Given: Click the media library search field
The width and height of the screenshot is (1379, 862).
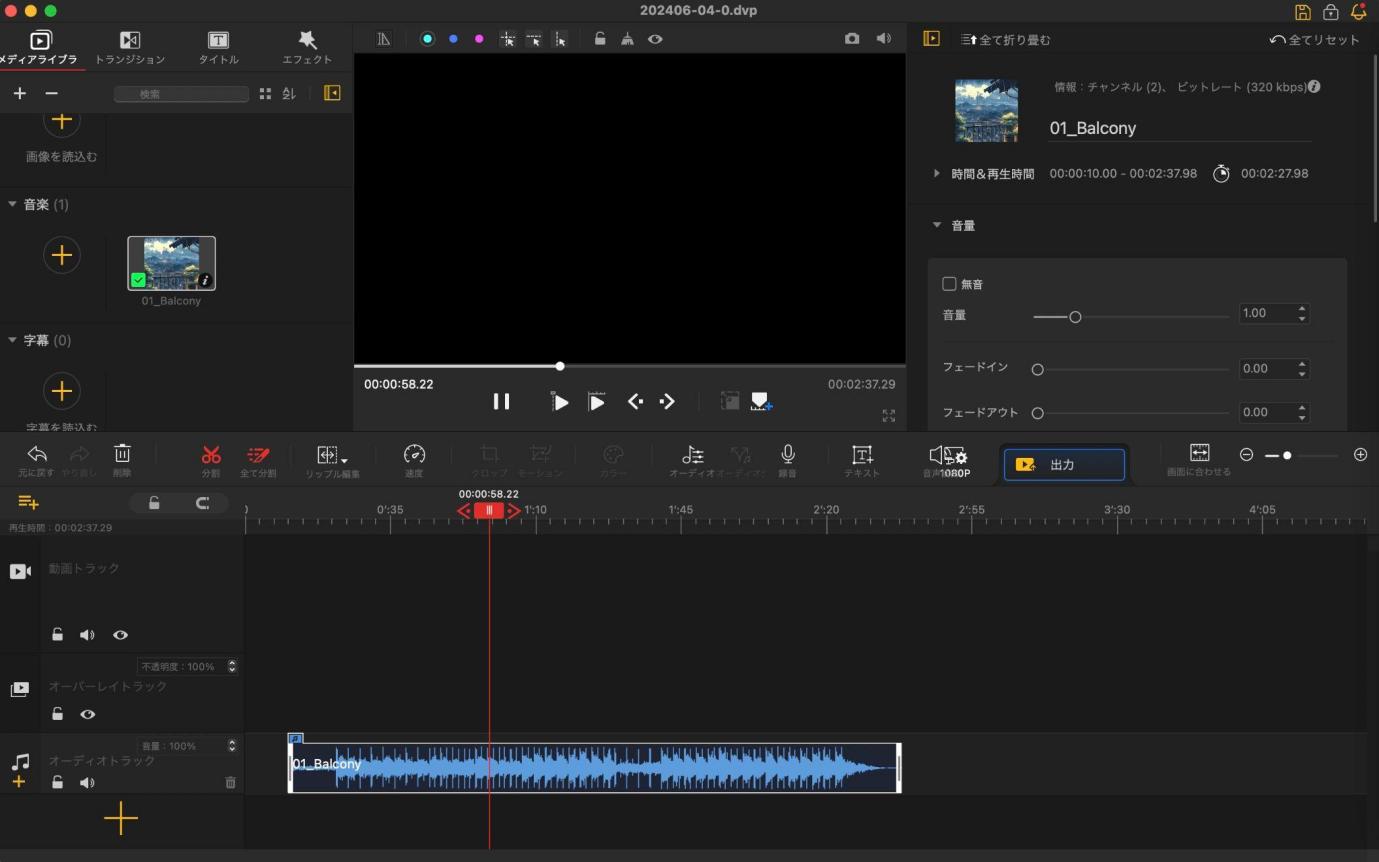Looking at the screenshot, I should 181,94.
